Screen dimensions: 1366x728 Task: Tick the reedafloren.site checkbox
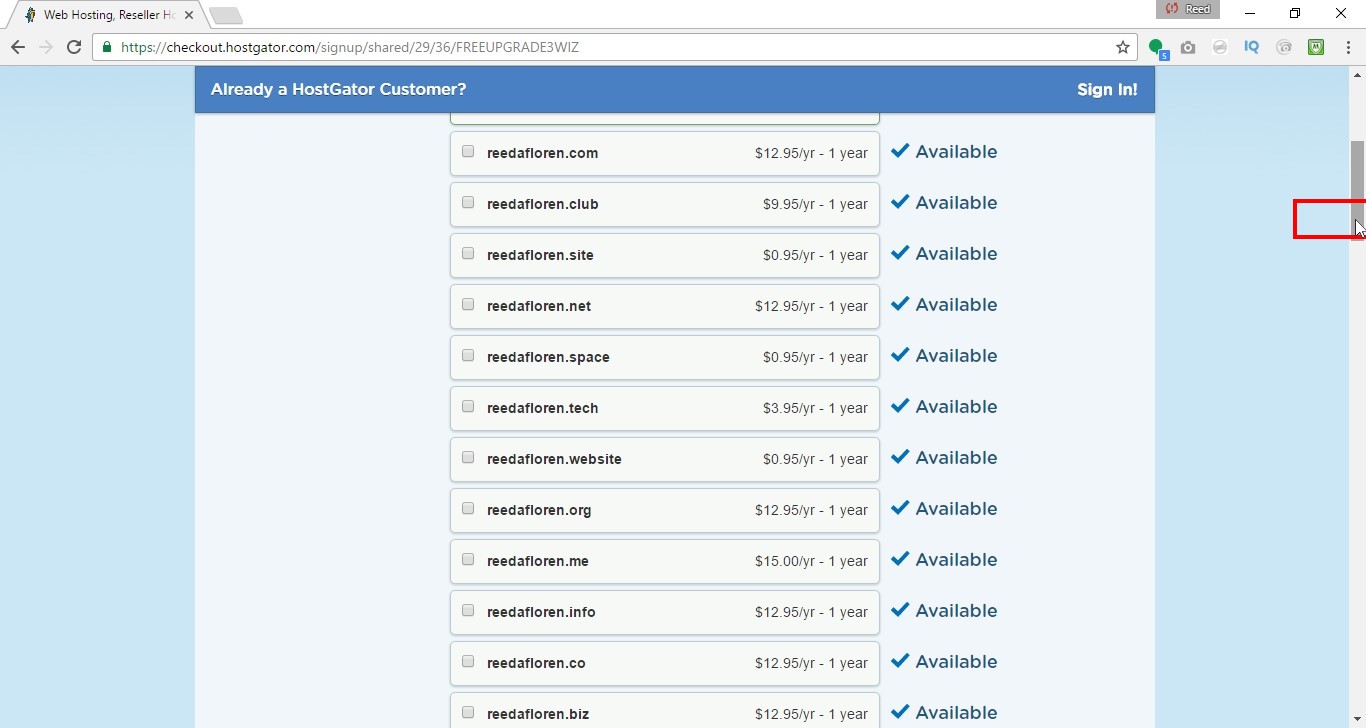coord(468,254)
